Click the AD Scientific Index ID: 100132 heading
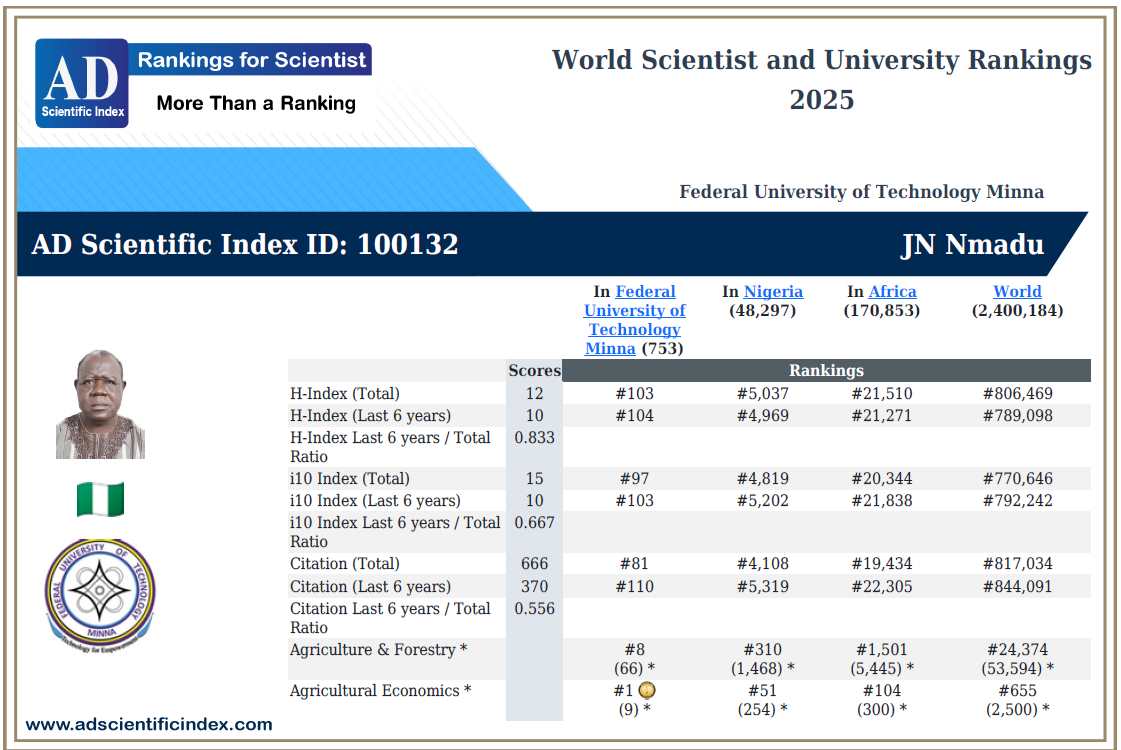 click(245, 245)
